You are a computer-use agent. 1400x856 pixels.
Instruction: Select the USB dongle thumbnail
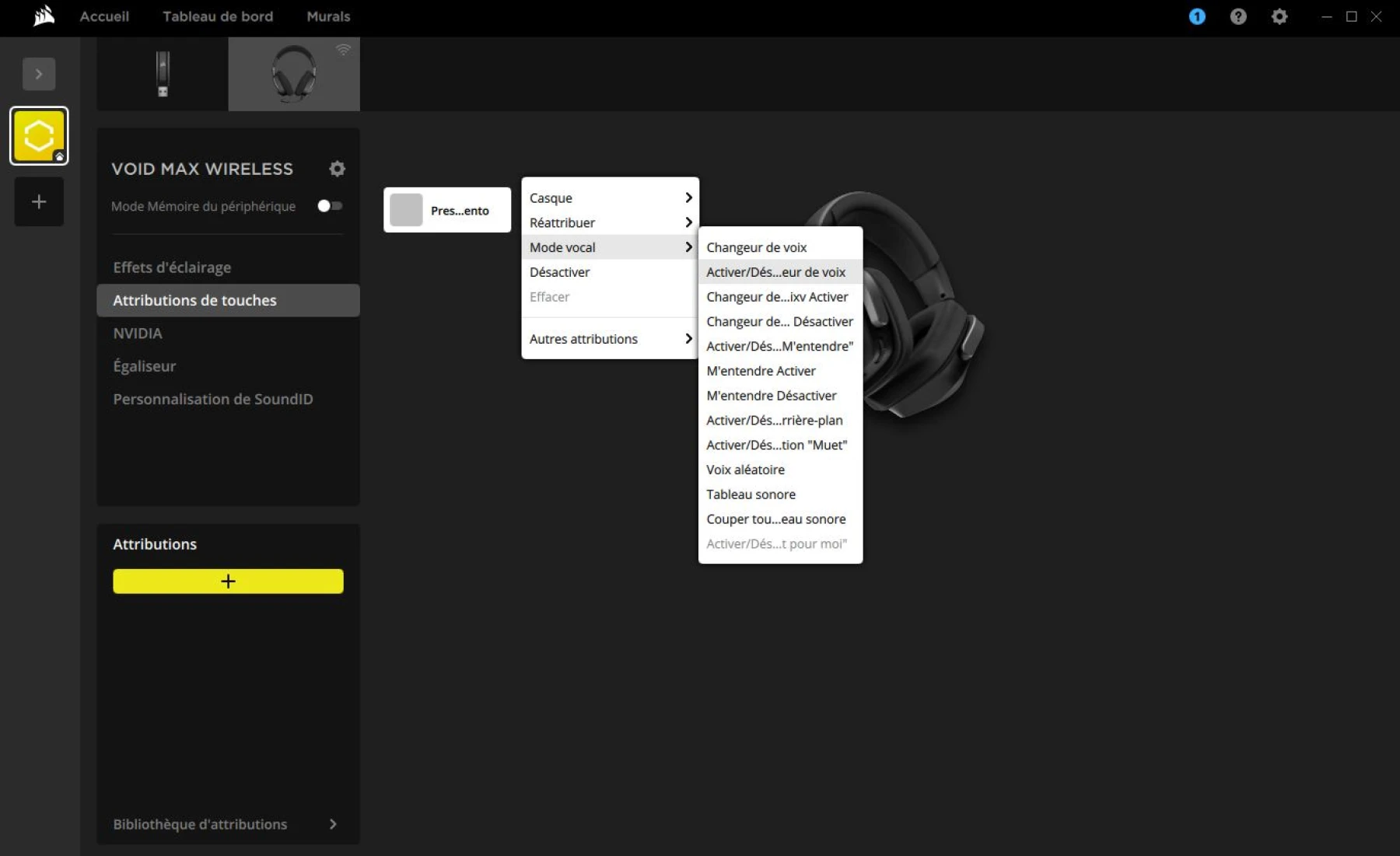tap(162, 74)
